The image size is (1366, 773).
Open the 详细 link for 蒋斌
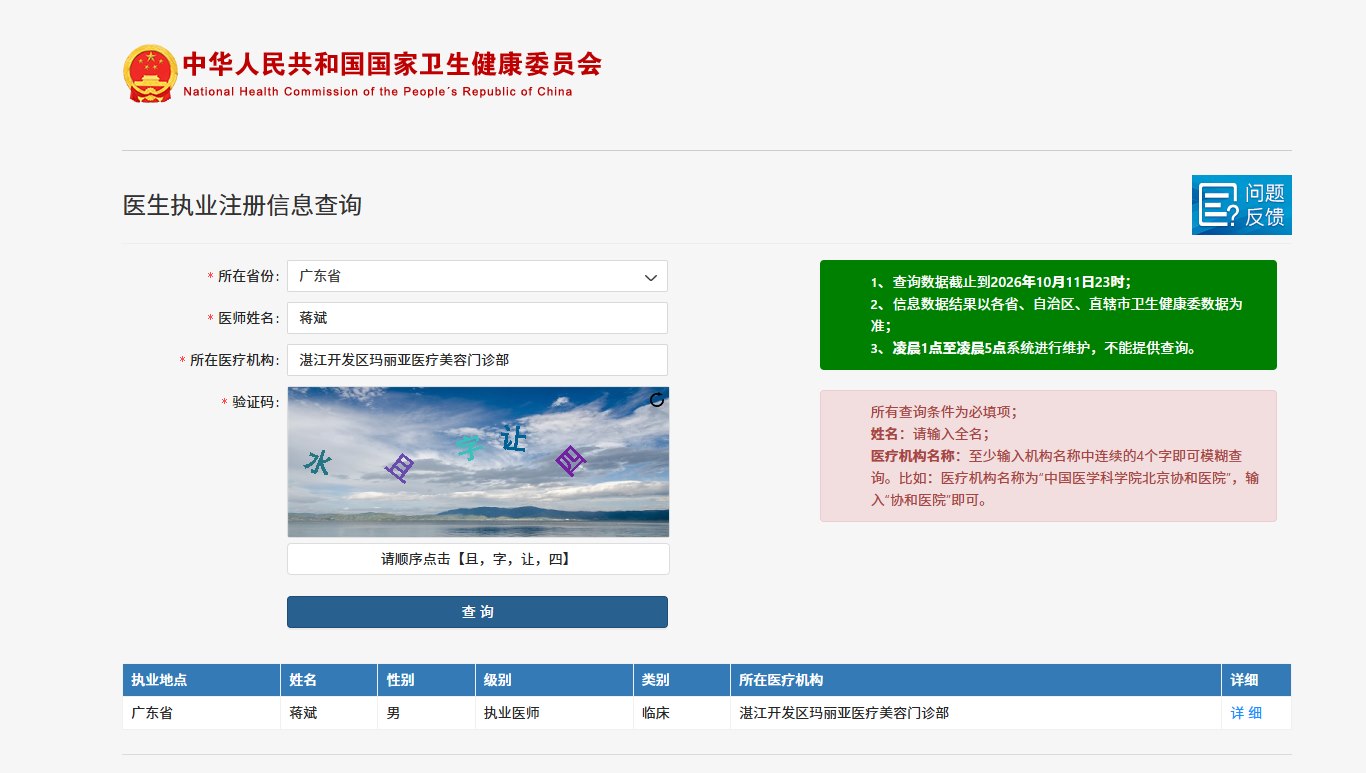(x=1246, y=713)
